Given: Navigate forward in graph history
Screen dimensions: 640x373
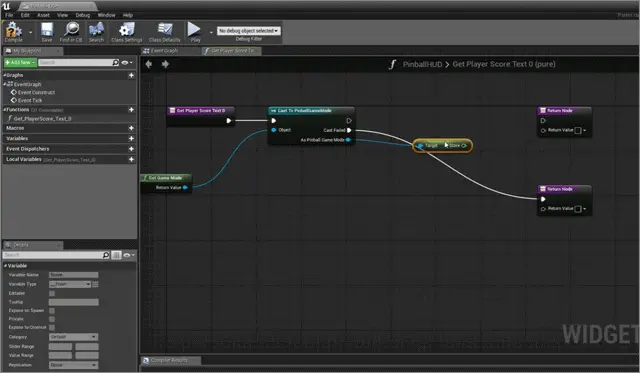Looking at the screenshot, I should tap(165, 64).
